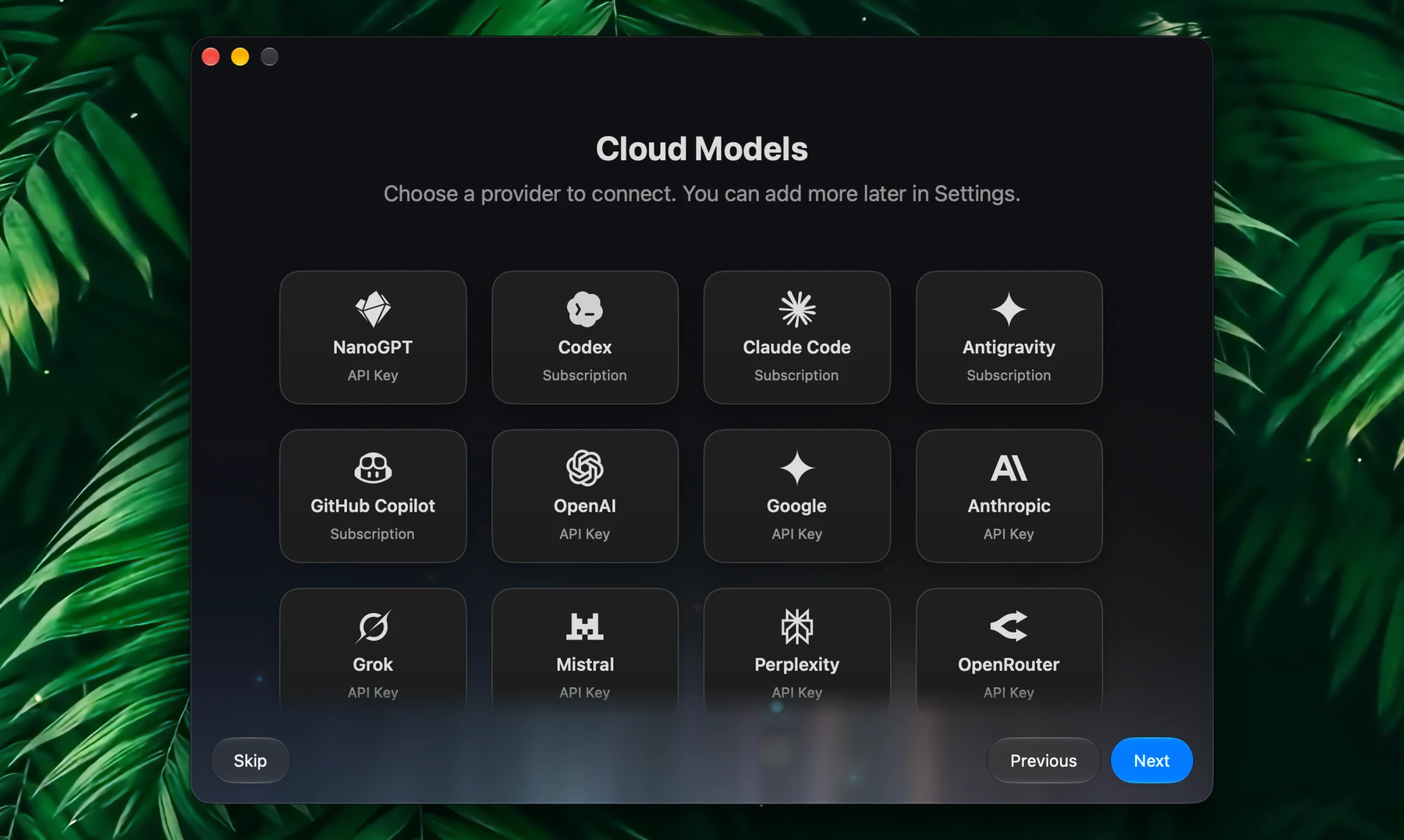
Task: Select the Perplexity name label
Action: pos(797,665)
